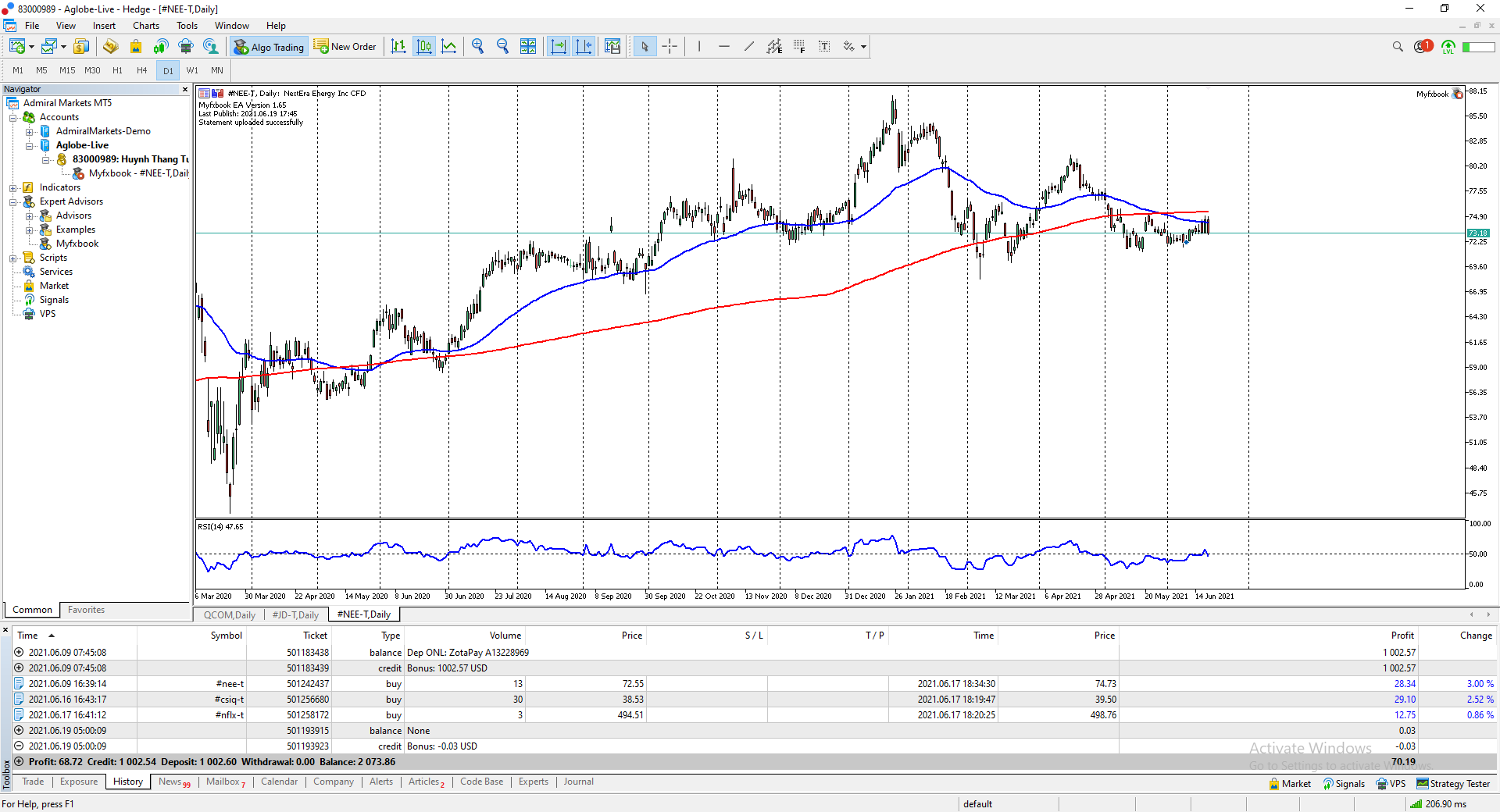Expand the Scripts tree node

pos(13,258)
